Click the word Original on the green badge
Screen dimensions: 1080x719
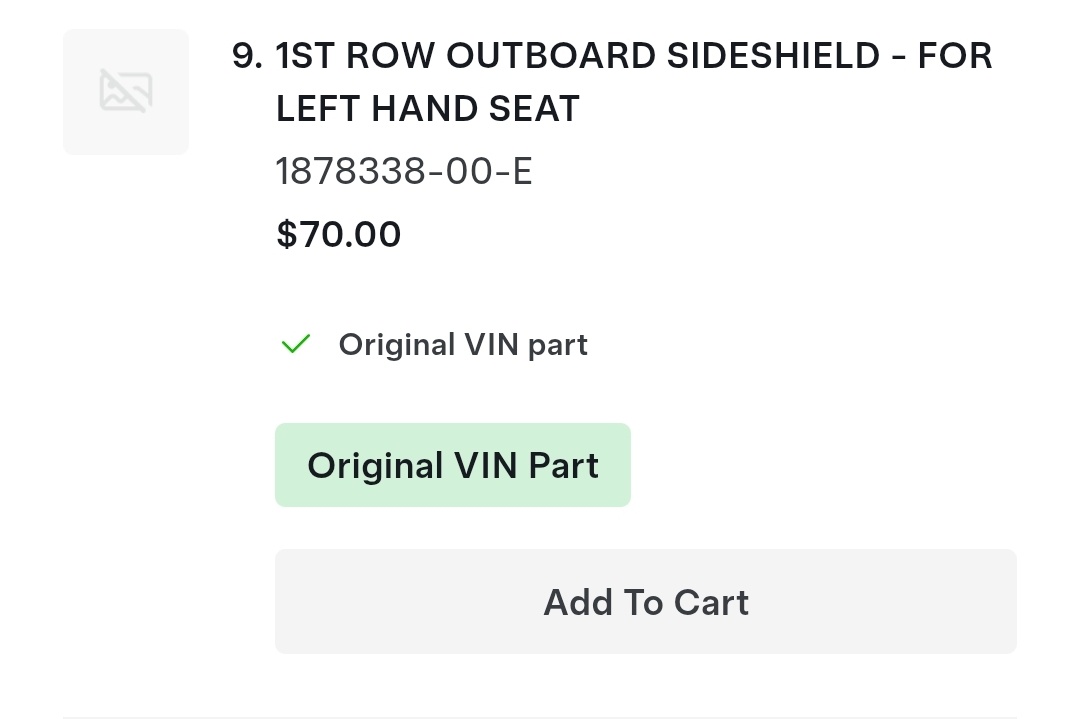tap(375, 465)
